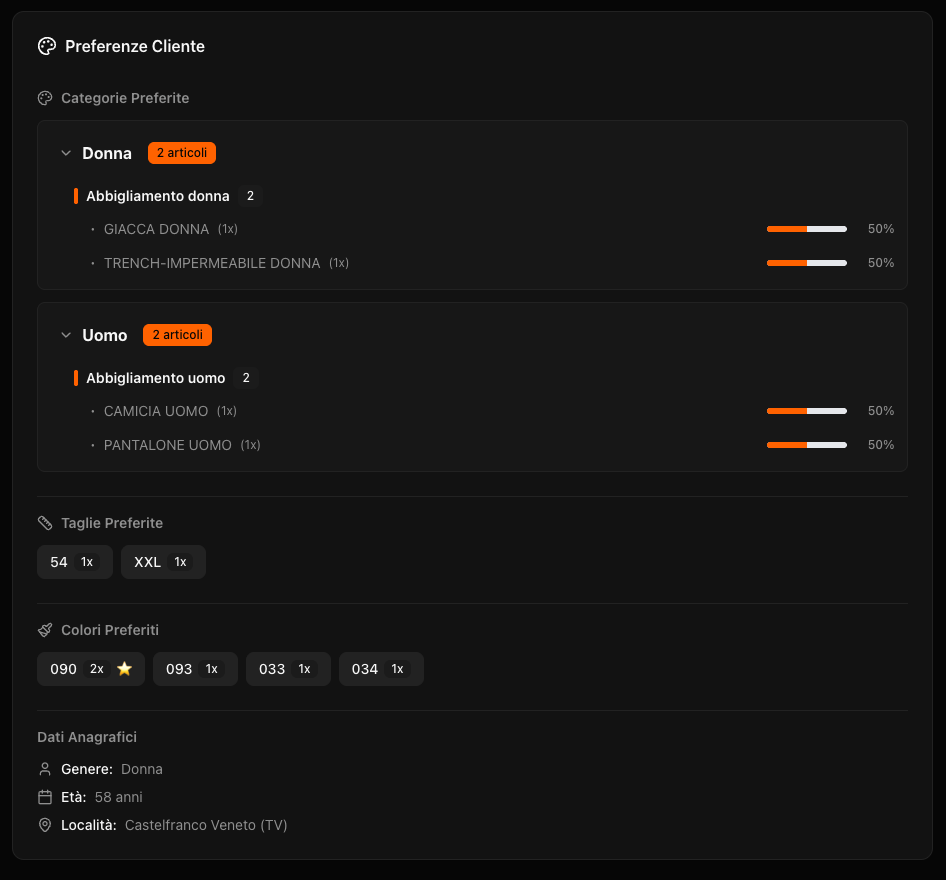This screenshot has height=880, width=946.
Task: Toggle the color chip 033
Action: click(x=288, y=668)
